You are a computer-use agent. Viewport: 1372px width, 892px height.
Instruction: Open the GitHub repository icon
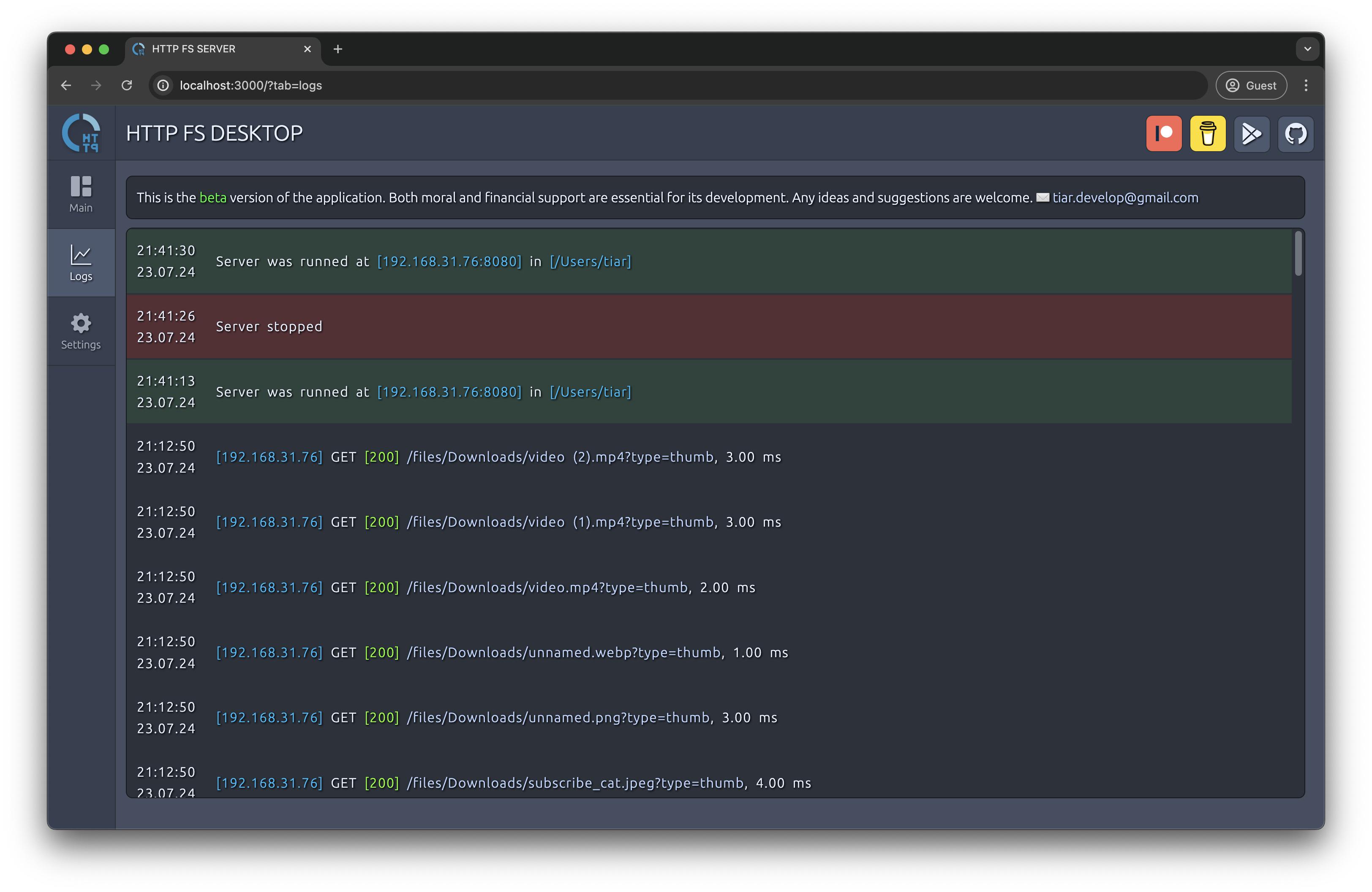(1295, 134)
